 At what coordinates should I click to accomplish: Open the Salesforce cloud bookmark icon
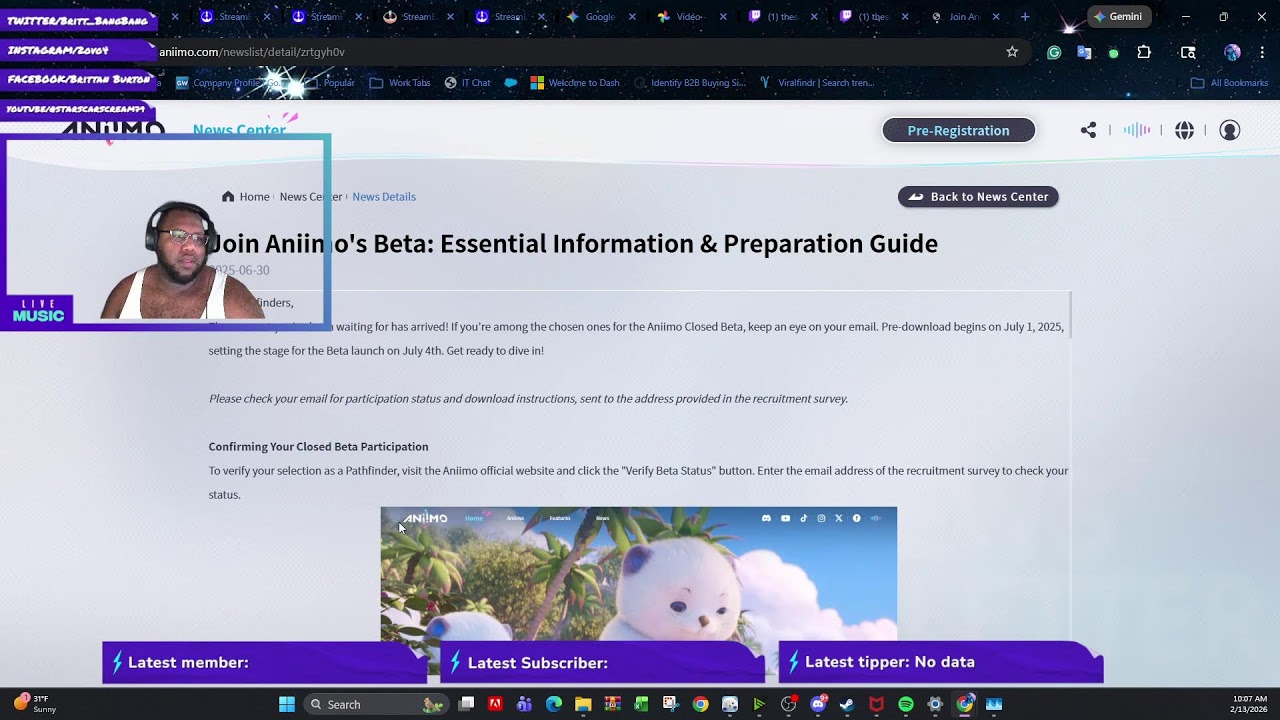511,83
